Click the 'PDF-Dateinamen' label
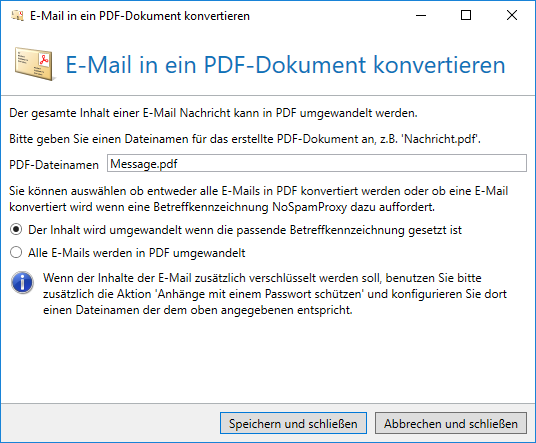The image size is (536, 443). pyautogui.click(x=54, y=165)
